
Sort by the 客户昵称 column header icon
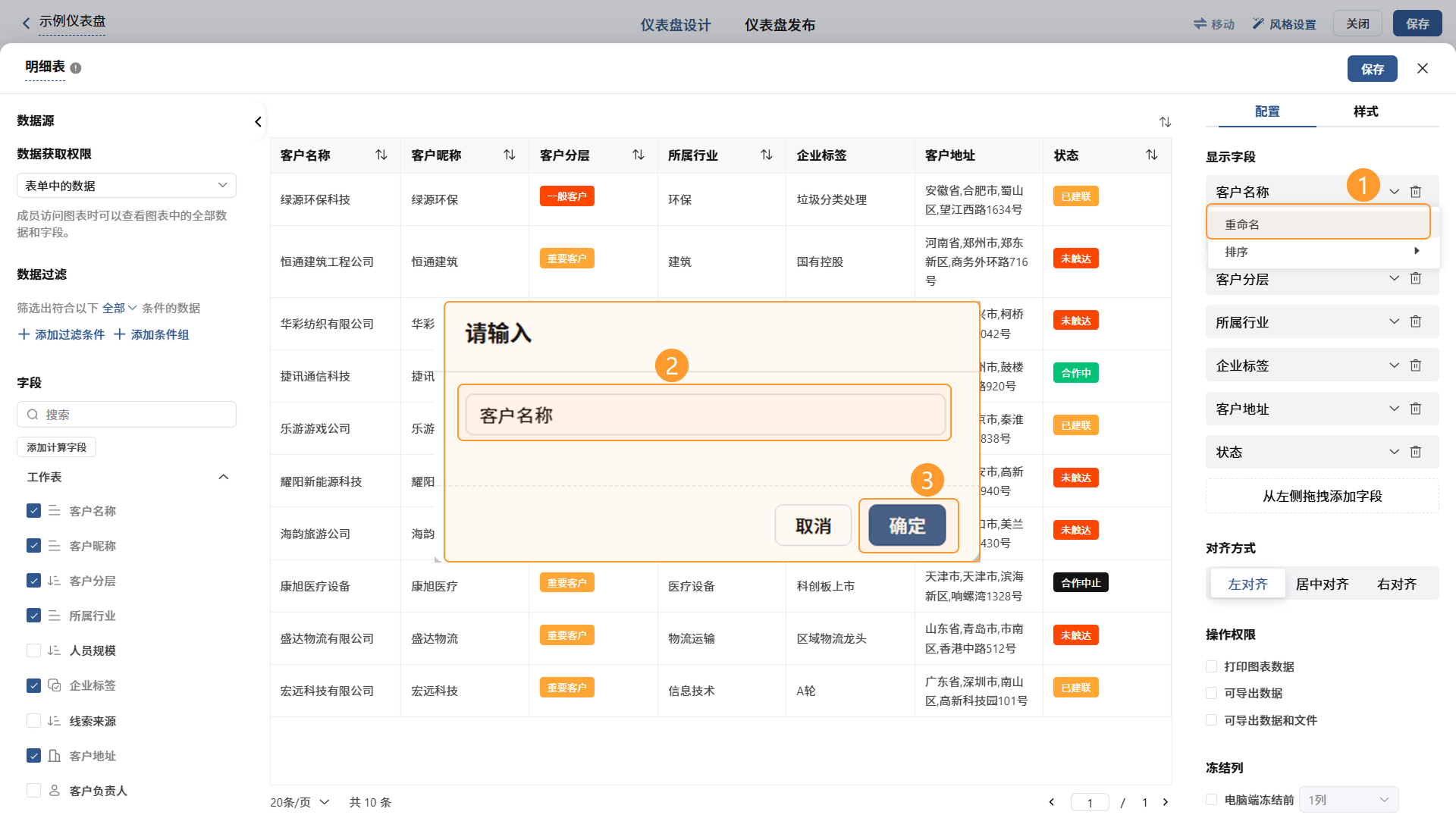[510, 155]
